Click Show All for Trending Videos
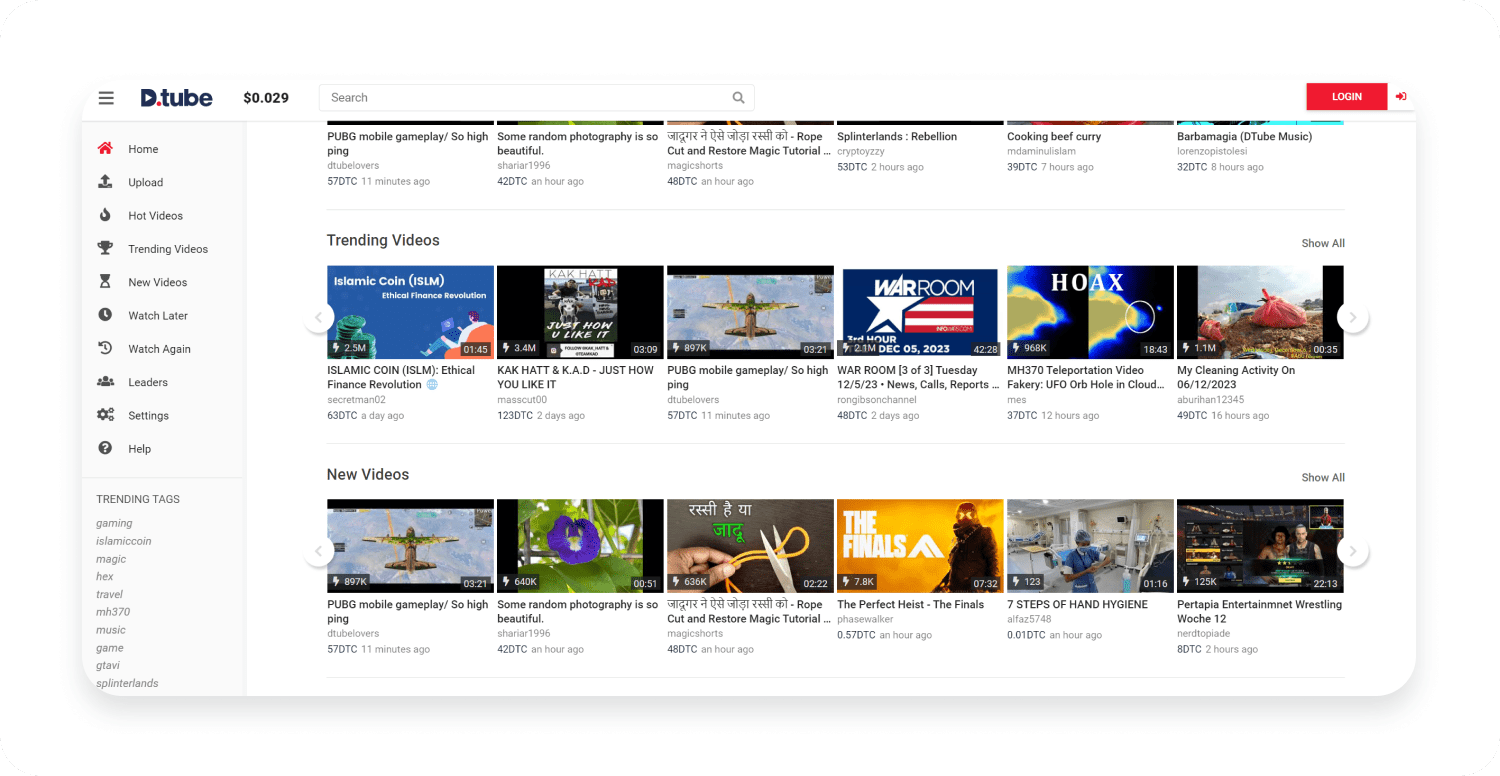The width and height of the screenshot is (1500, 776). [1323, 243]
